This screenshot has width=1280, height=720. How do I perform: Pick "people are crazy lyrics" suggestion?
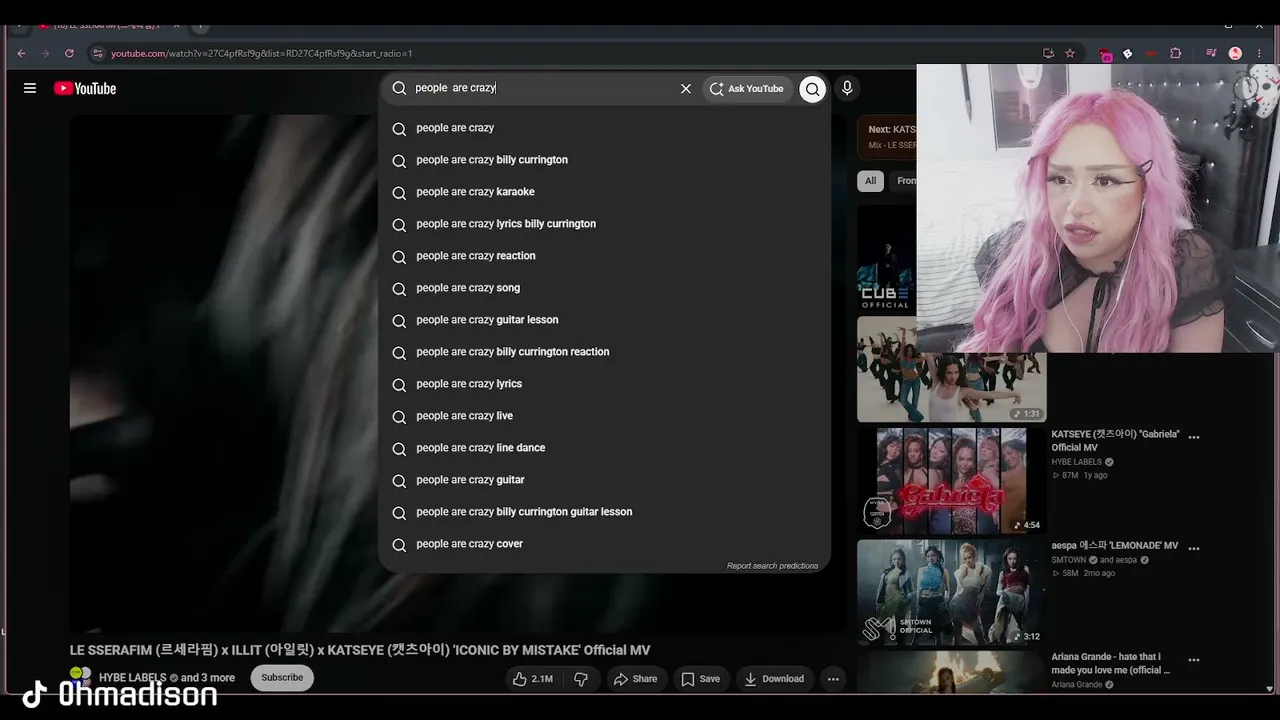tap(605, 384)
